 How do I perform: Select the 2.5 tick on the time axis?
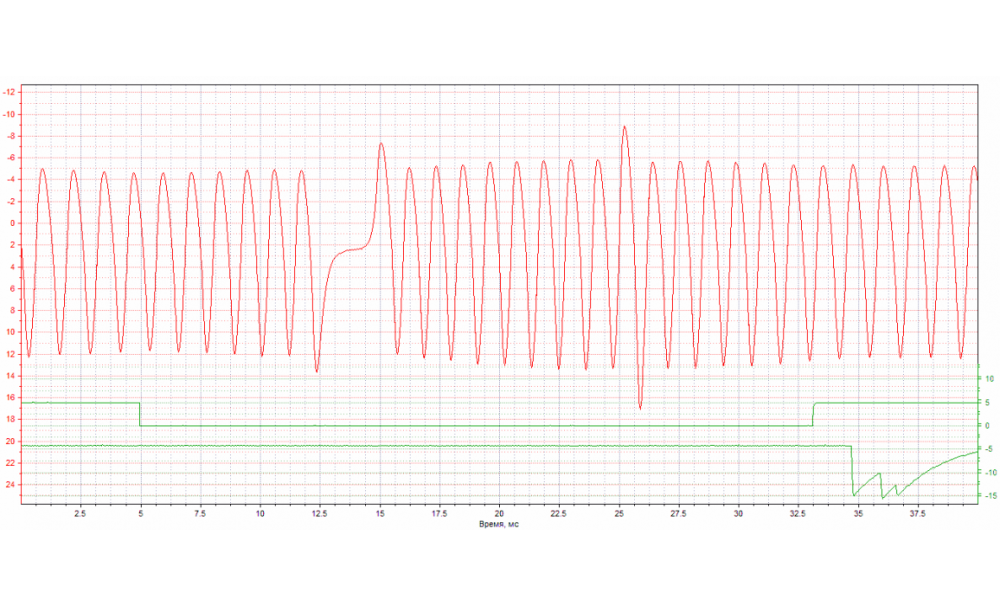pyautogui.click(x=80, y=512)
